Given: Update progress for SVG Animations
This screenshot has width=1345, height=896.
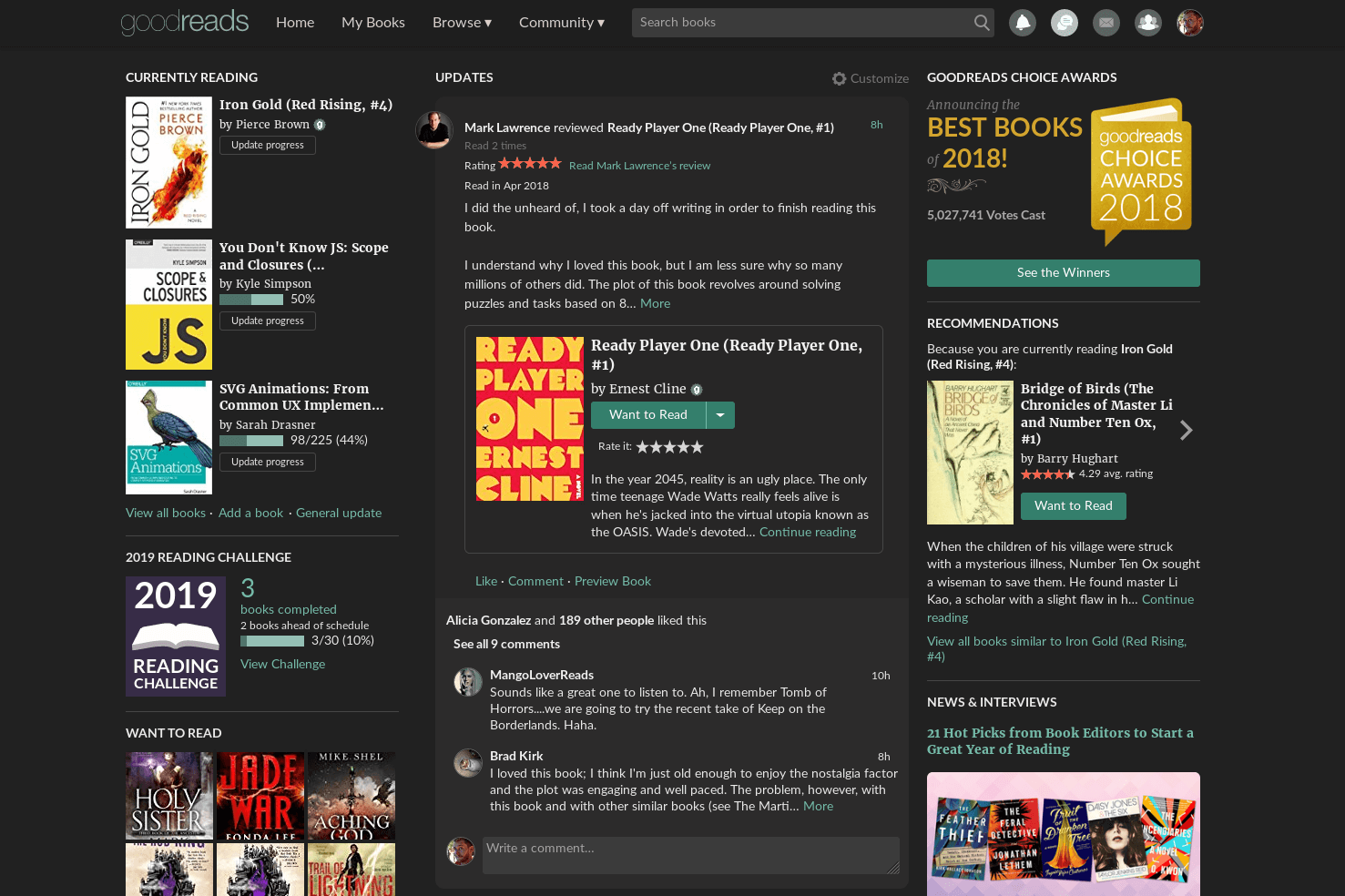Looking at the screenshot, I should pos(268,463).
